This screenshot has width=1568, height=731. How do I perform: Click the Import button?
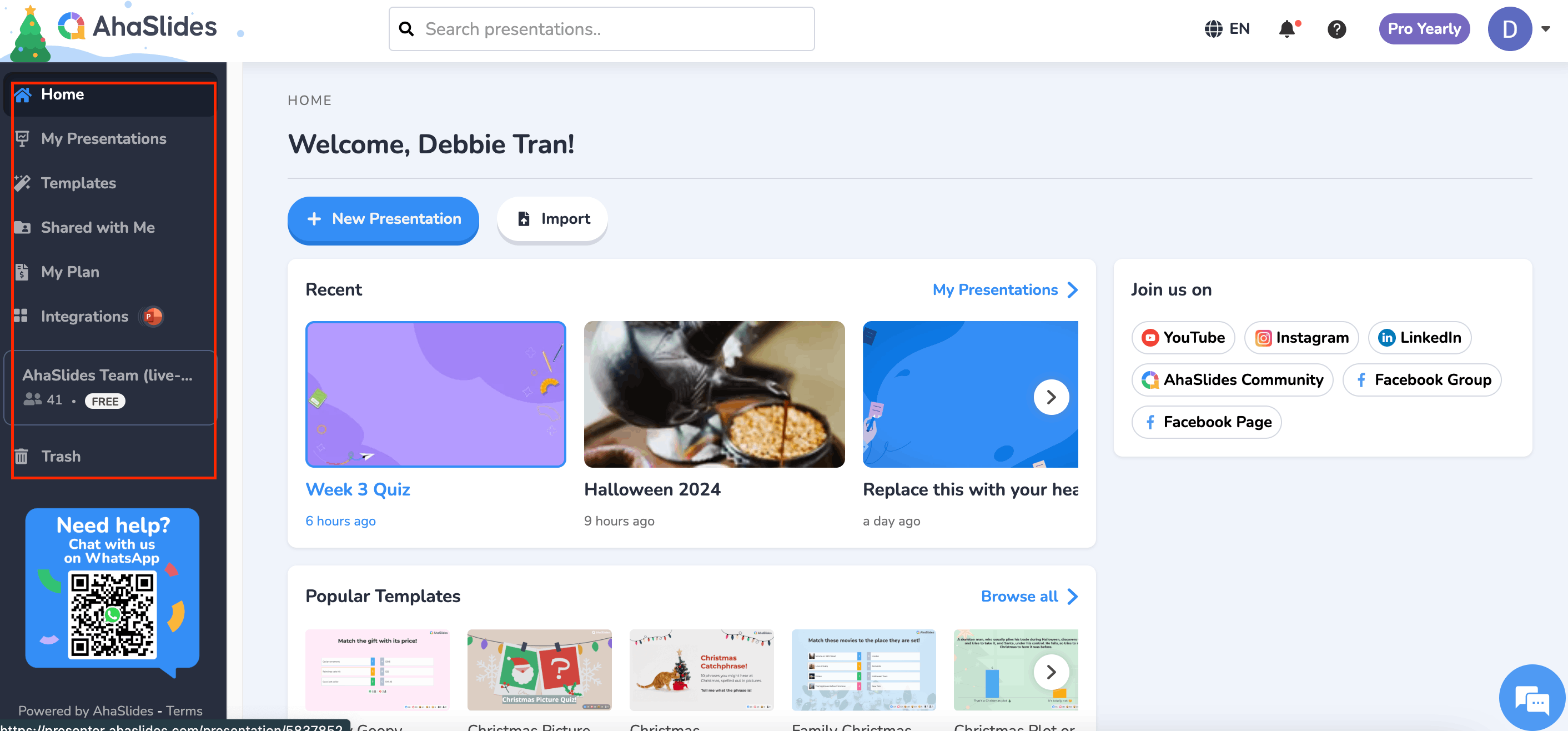(552, 219)
